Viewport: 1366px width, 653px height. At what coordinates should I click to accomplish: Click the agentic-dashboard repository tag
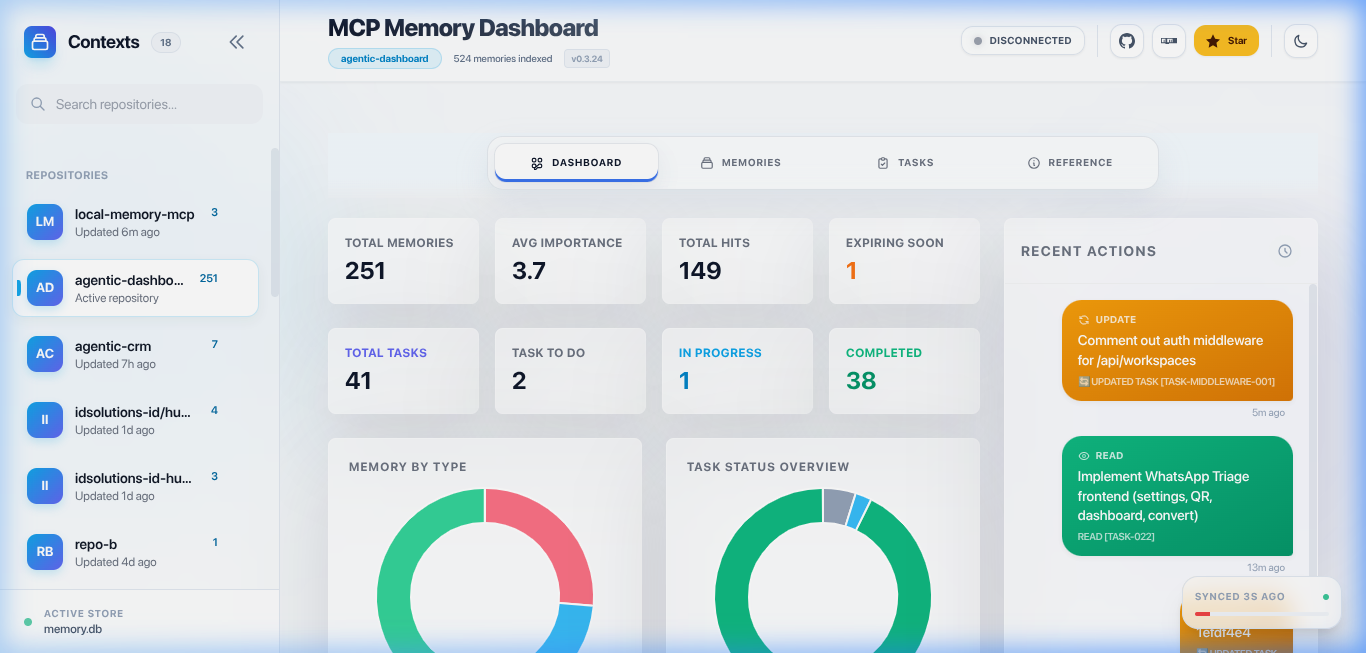[x=385, y=59]
